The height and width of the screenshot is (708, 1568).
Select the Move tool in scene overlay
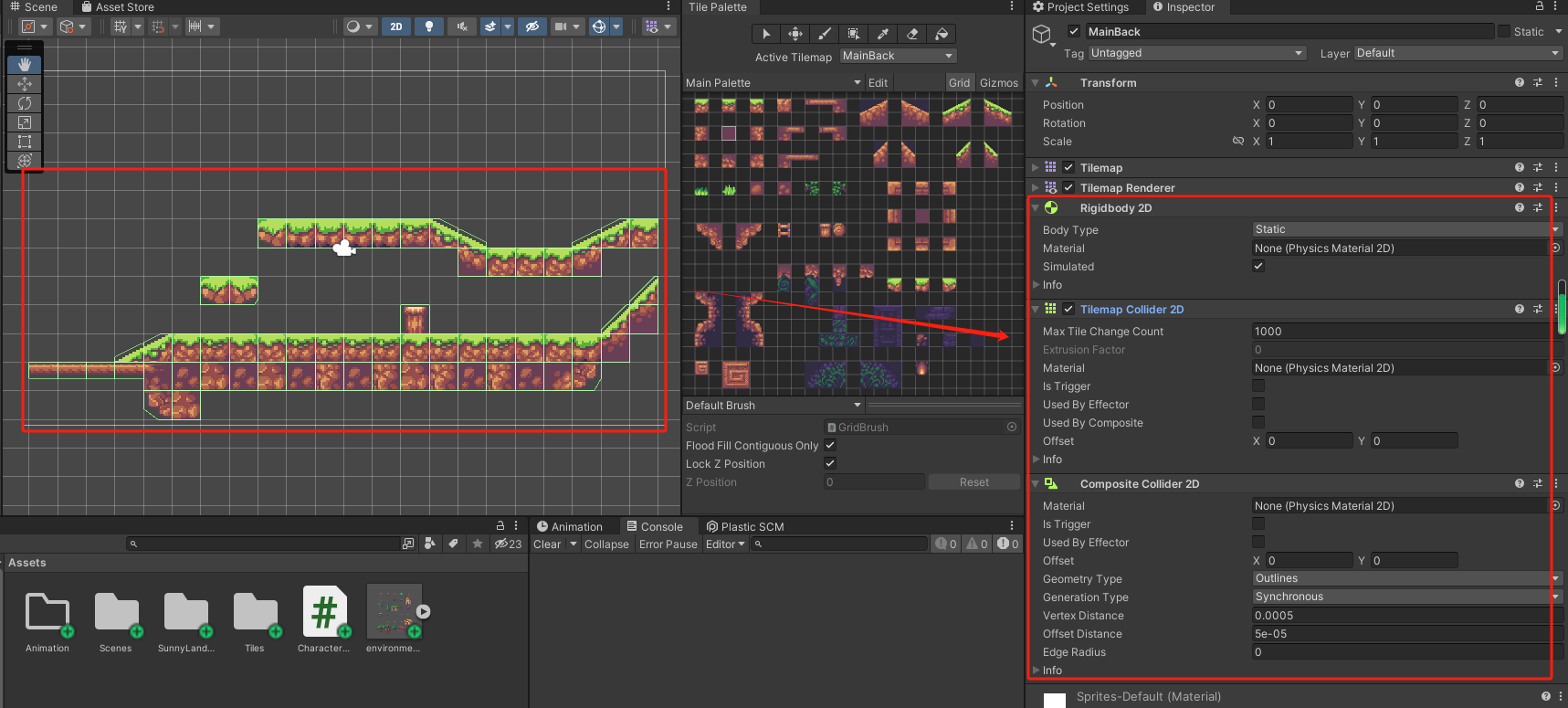pos(25,84)
